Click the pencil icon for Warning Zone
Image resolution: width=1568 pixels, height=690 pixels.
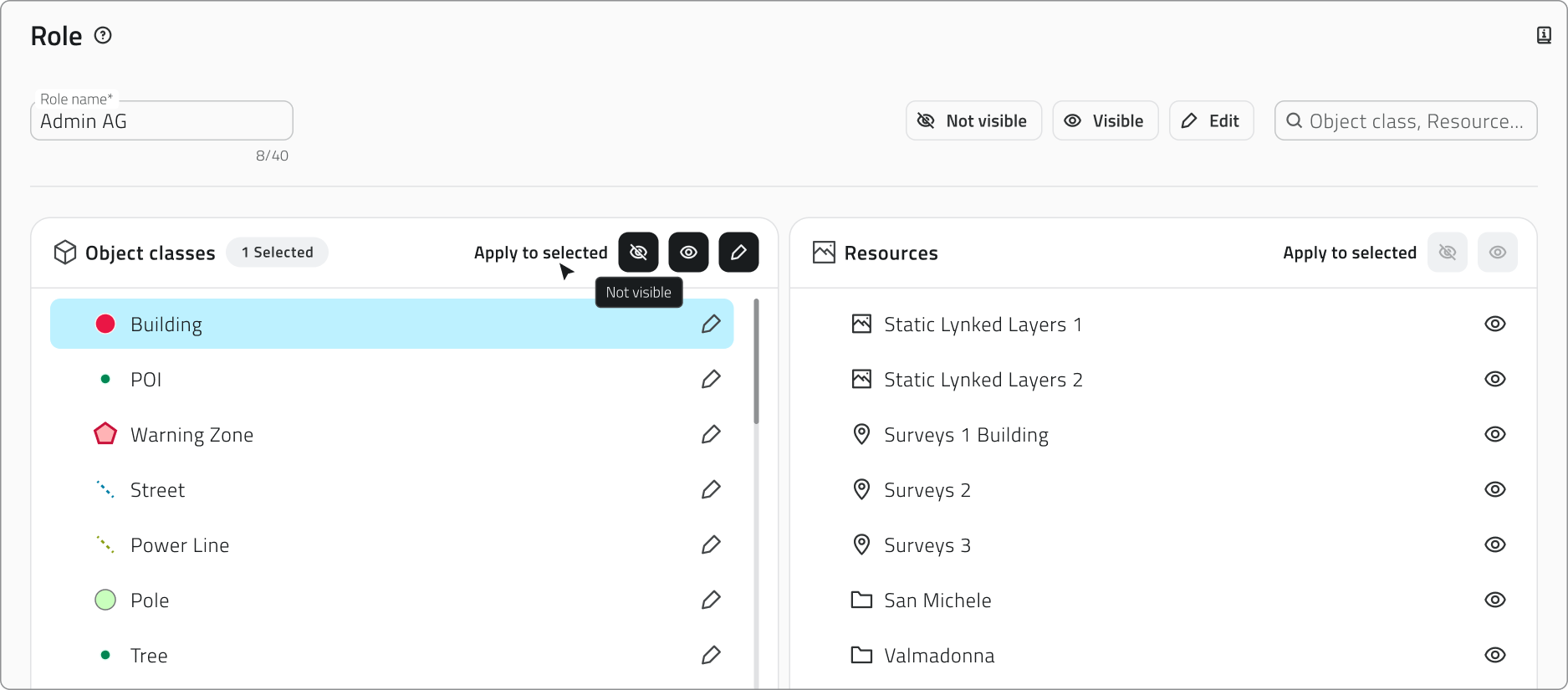click(x=711, y=434)
